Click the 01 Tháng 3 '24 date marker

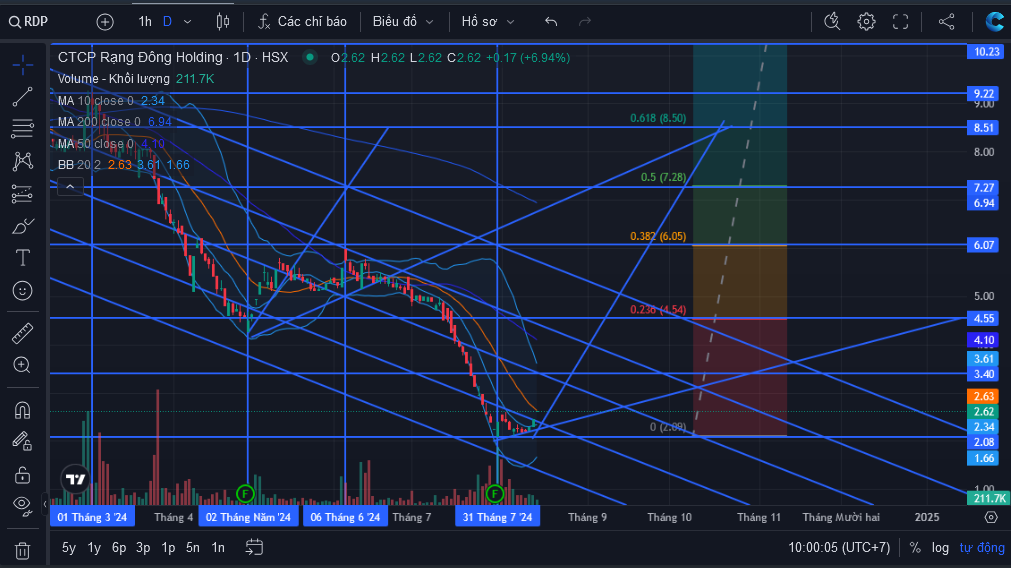[x=92, y=517]
